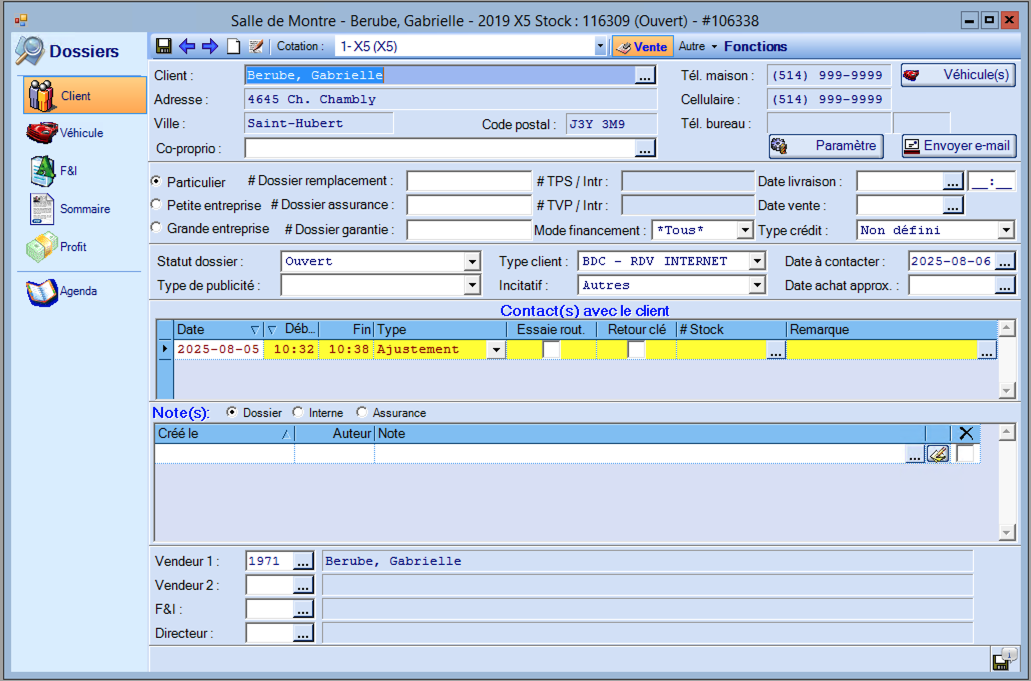1031x681 pixels.
Task: Open the Autre menu in toolbar
Action: (697, 46)
